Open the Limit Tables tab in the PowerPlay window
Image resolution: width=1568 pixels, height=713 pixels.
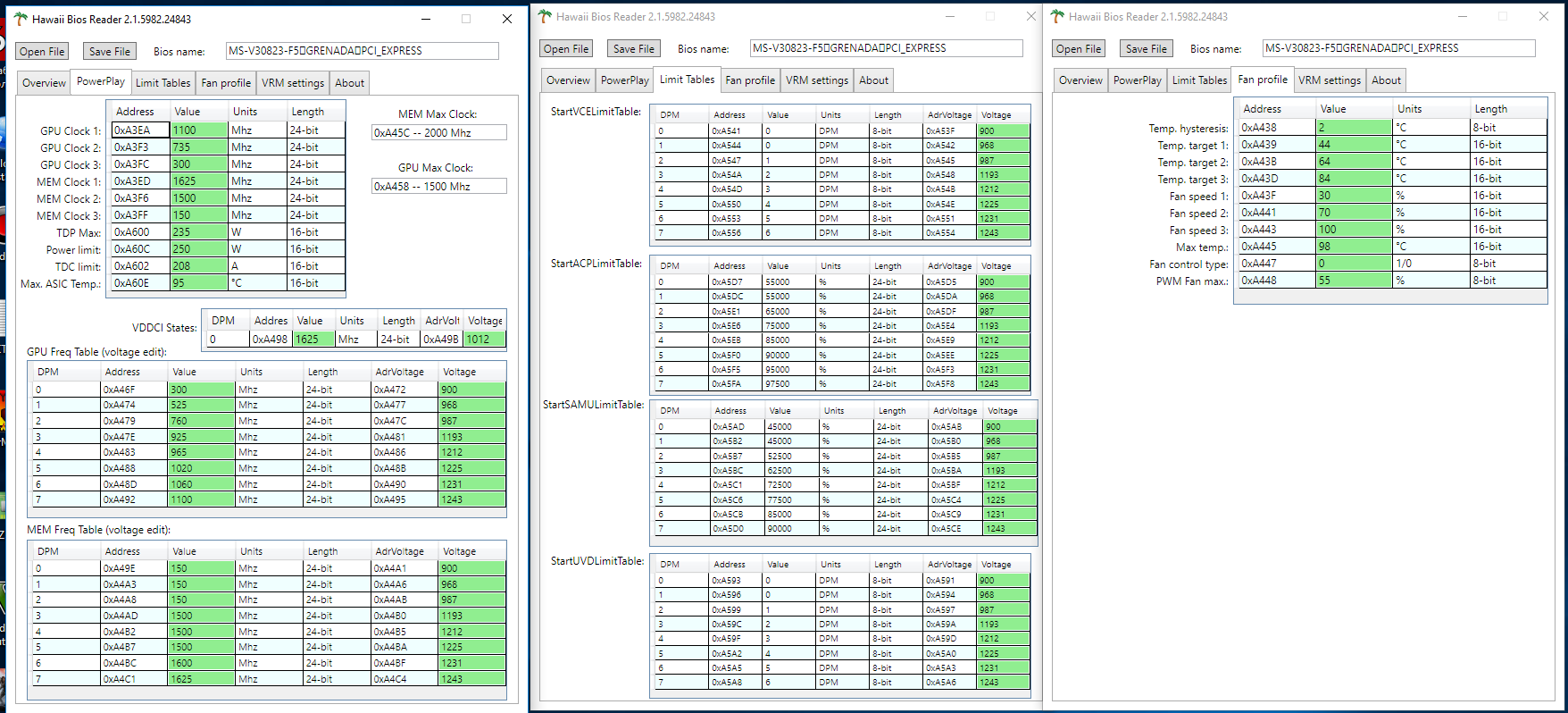163,83
